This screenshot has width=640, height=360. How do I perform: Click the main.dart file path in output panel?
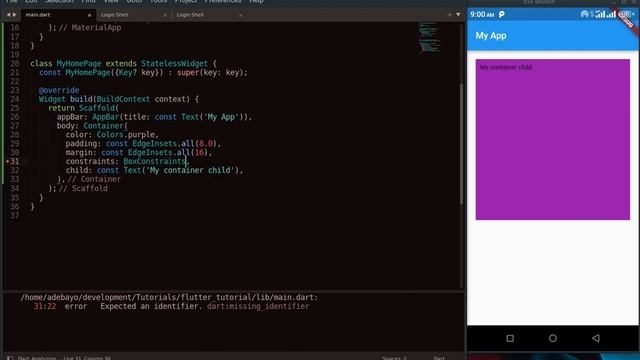[169, 297]
